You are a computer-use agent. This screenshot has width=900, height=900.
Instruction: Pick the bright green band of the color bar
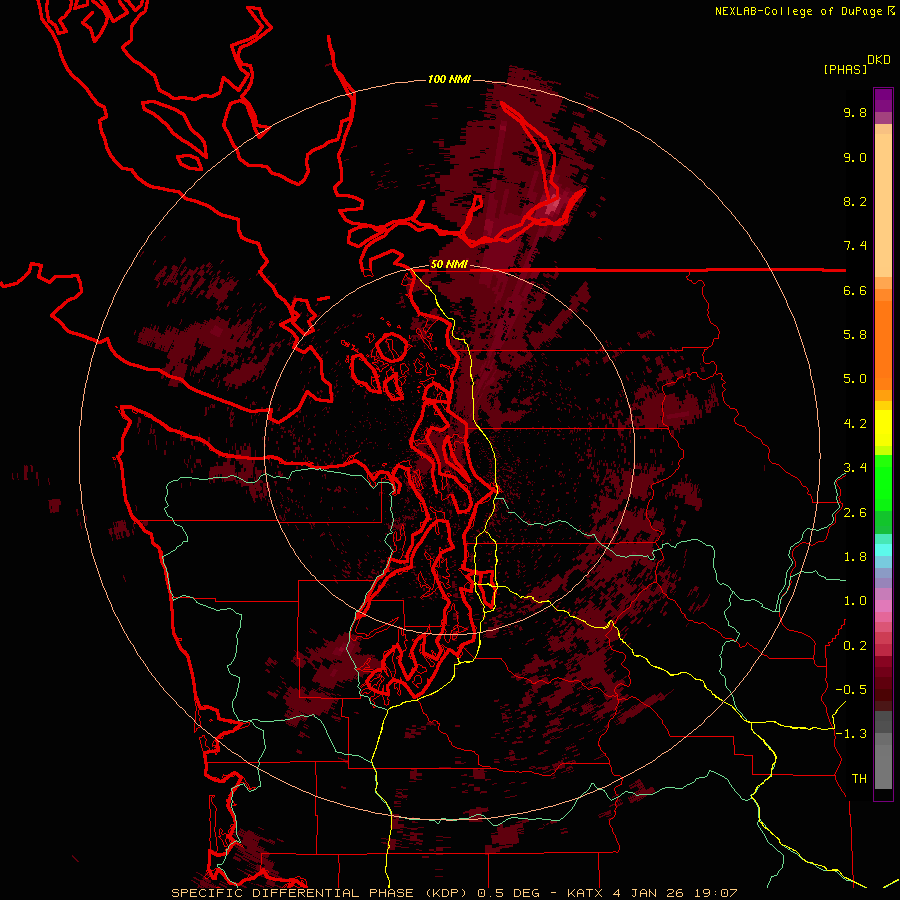coord(883,482)
